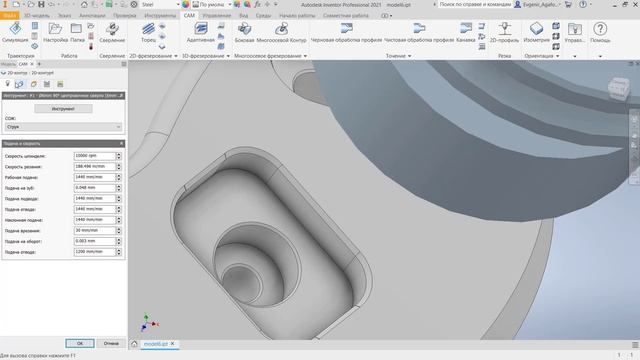Adjust the Подача врезания stepper
The height and width of the screenshot is (360, 640).
coord(119,231)
